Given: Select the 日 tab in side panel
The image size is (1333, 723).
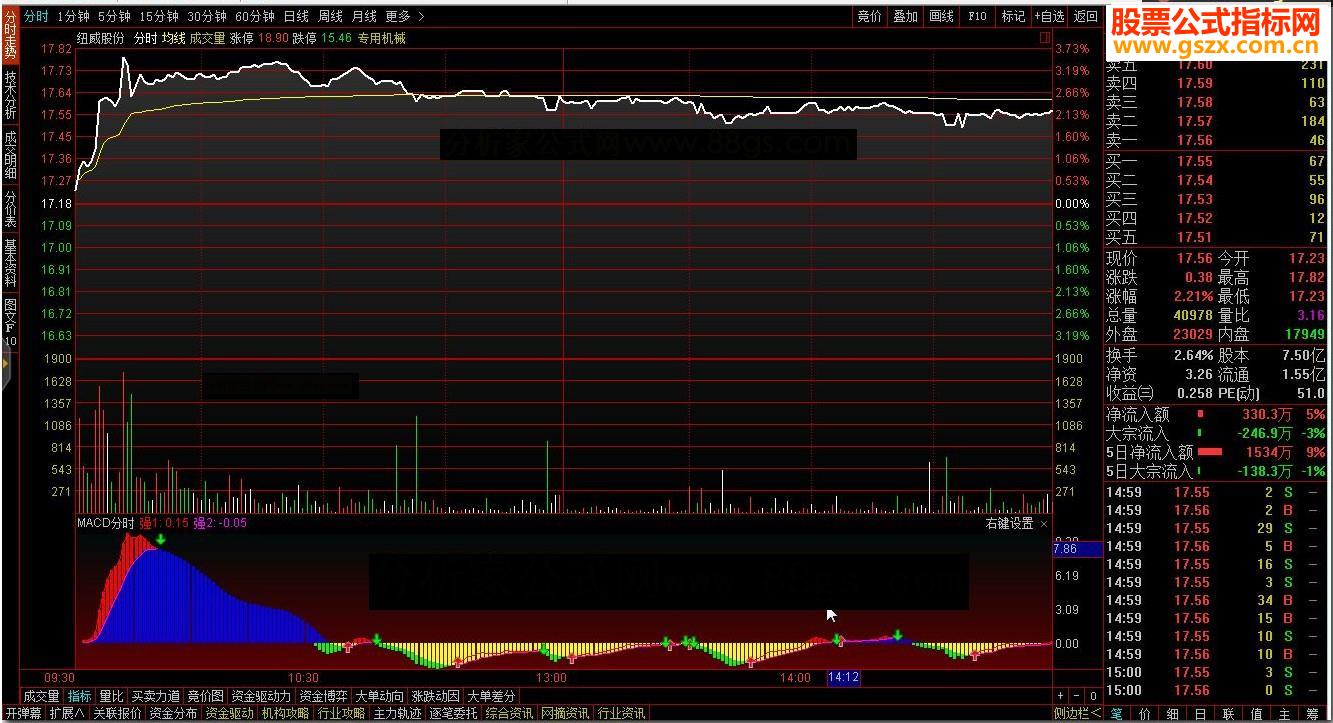Looking at the screenshot, I should click(x=1200, y=714).
